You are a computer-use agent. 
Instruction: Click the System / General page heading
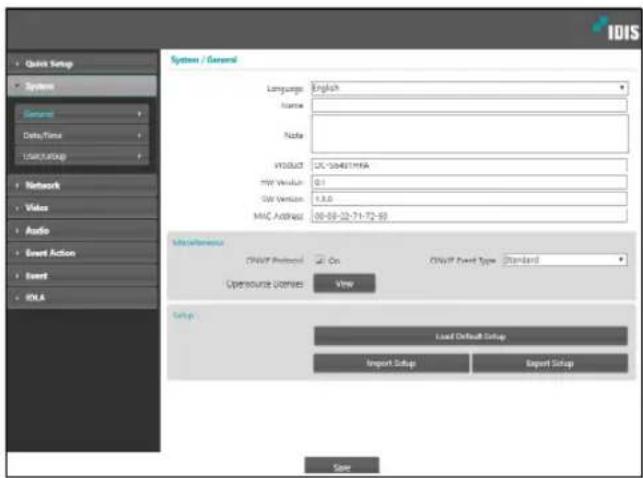[x=204, y=60]
